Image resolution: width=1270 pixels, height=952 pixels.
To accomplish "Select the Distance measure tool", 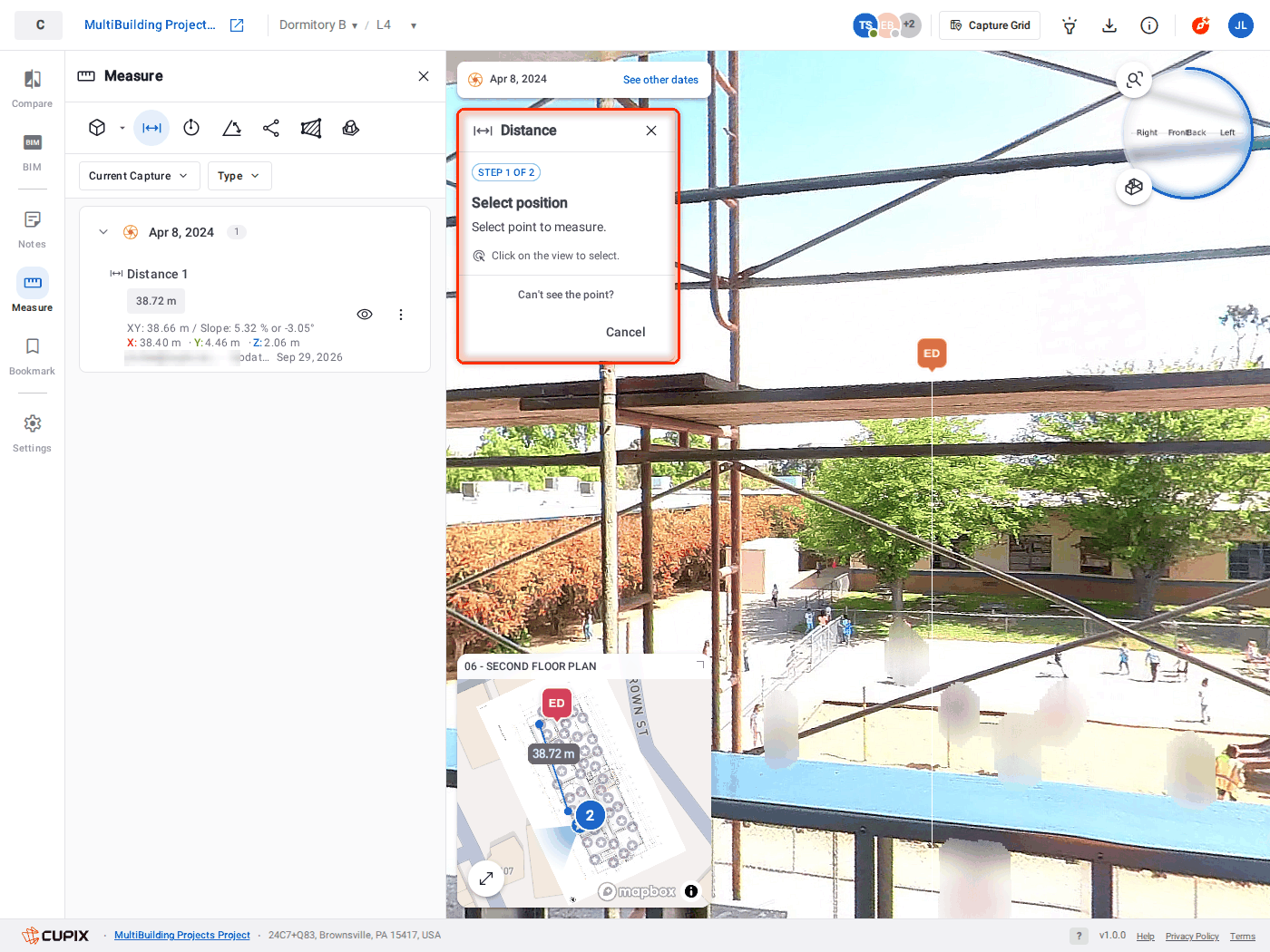I will 151,128.
